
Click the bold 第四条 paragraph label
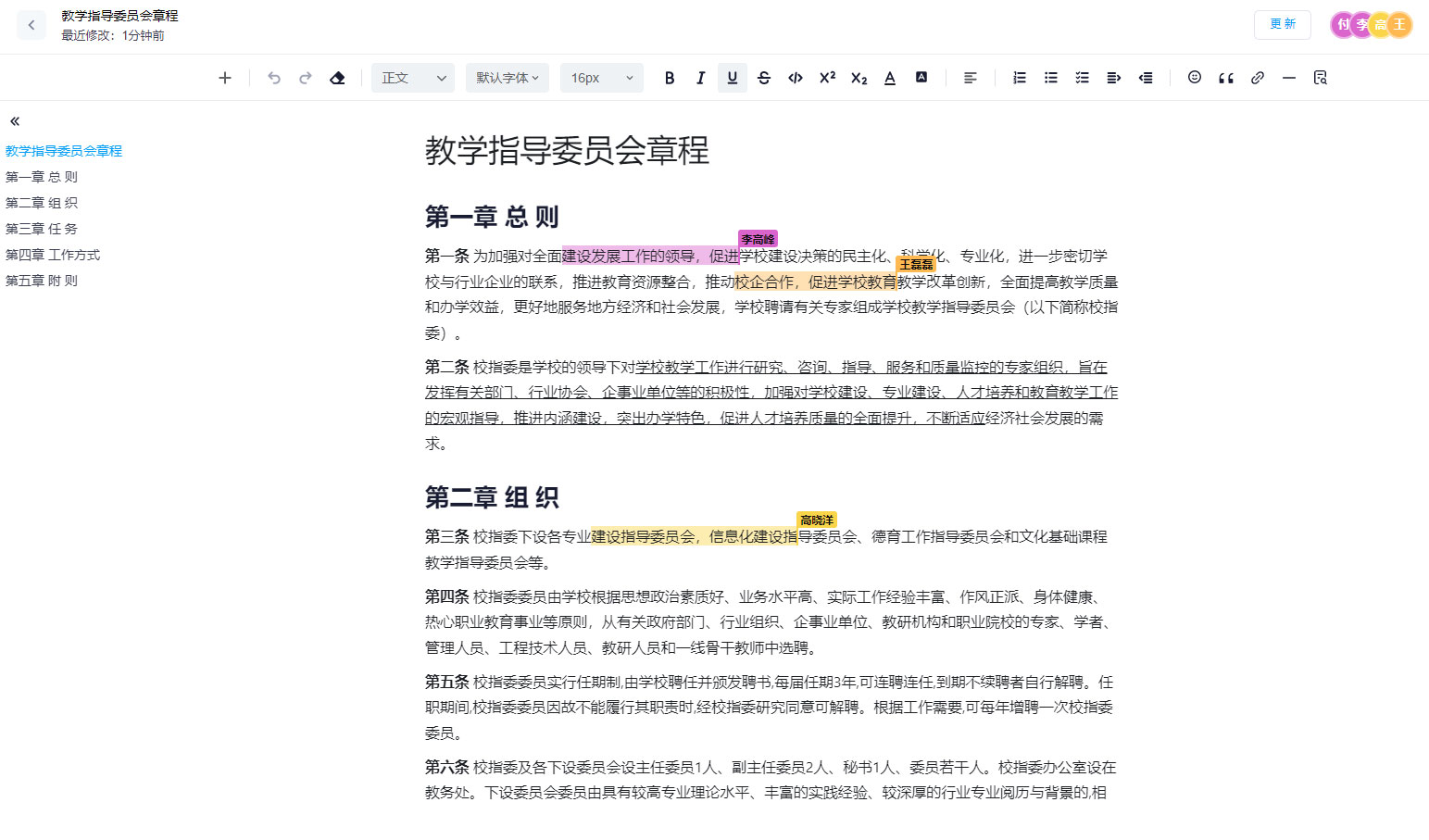click(447, 596)
